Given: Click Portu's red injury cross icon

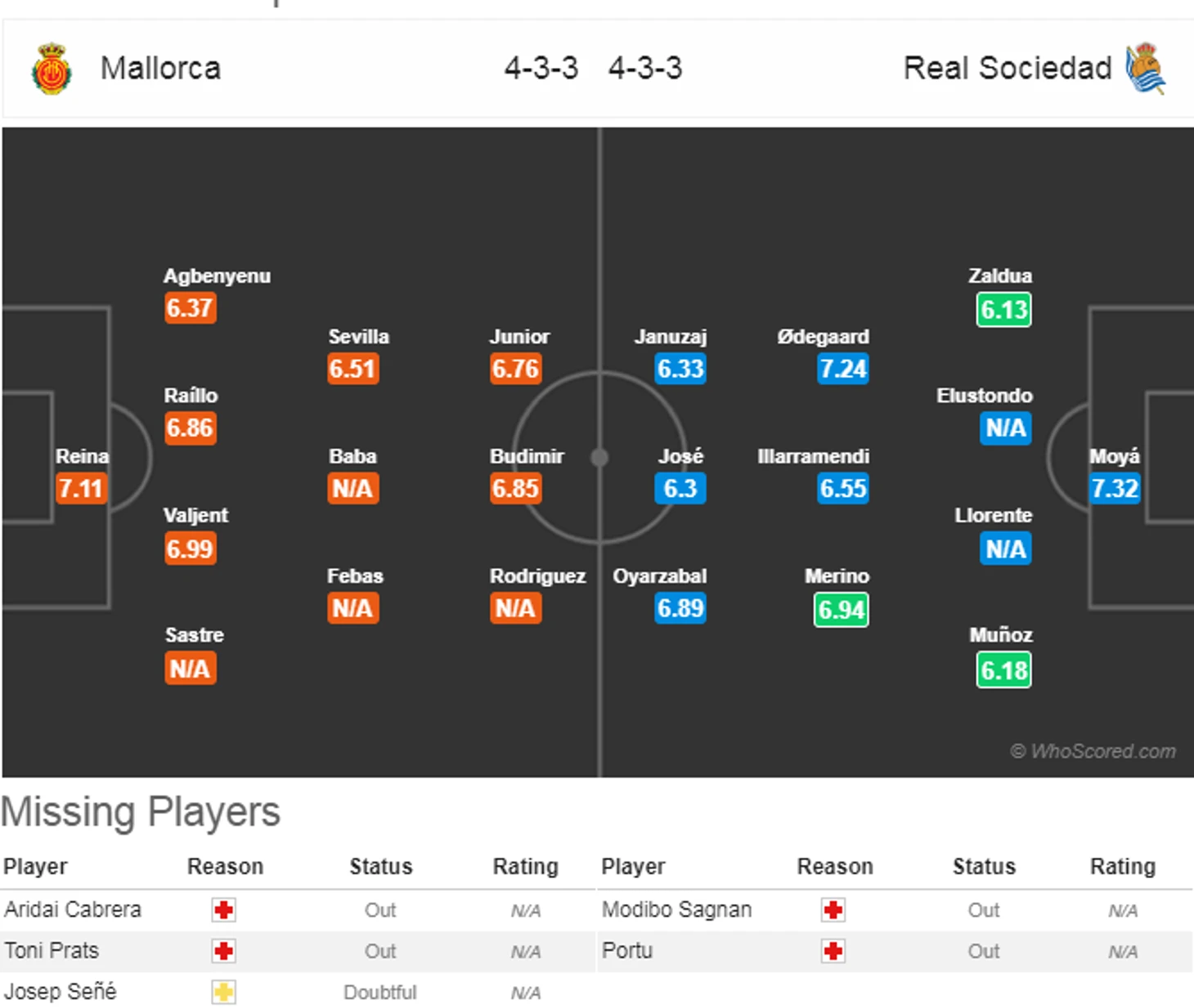Looking at the screenshot, I should (833, 951).
